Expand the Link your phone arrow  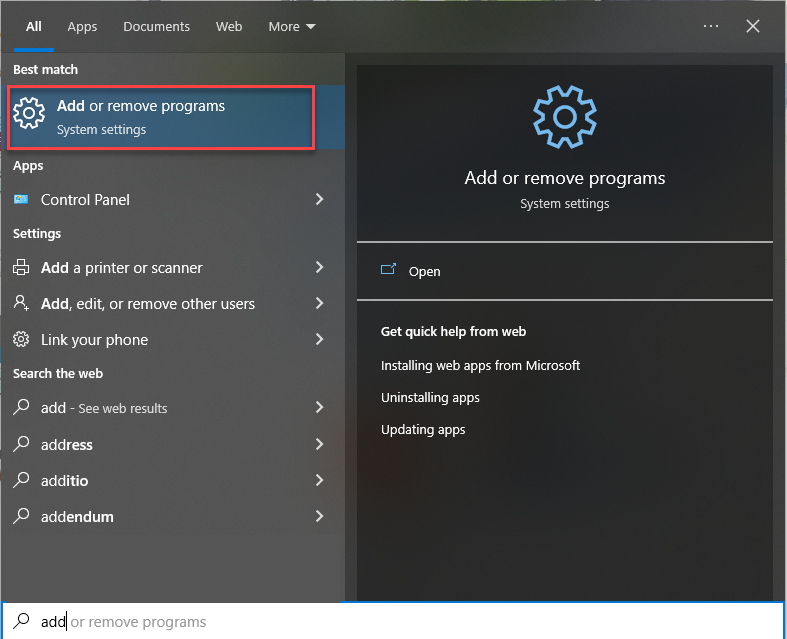point(320,339)
